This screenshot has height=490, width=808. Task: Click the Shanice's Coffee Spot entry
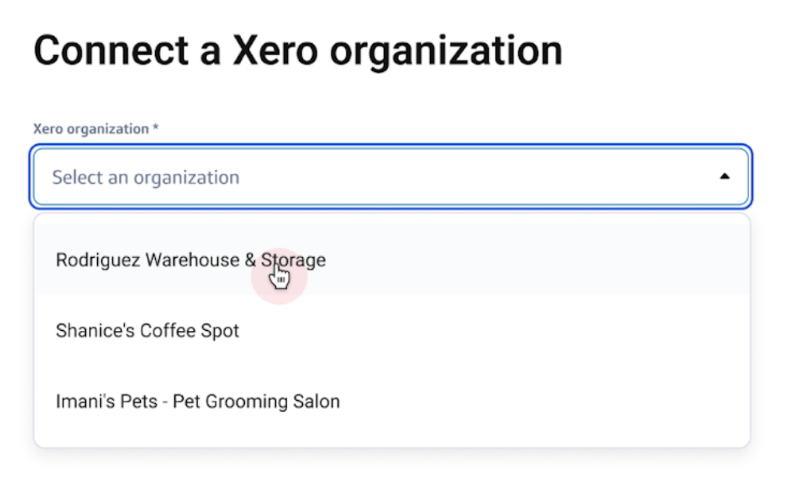tap(147, 330)
